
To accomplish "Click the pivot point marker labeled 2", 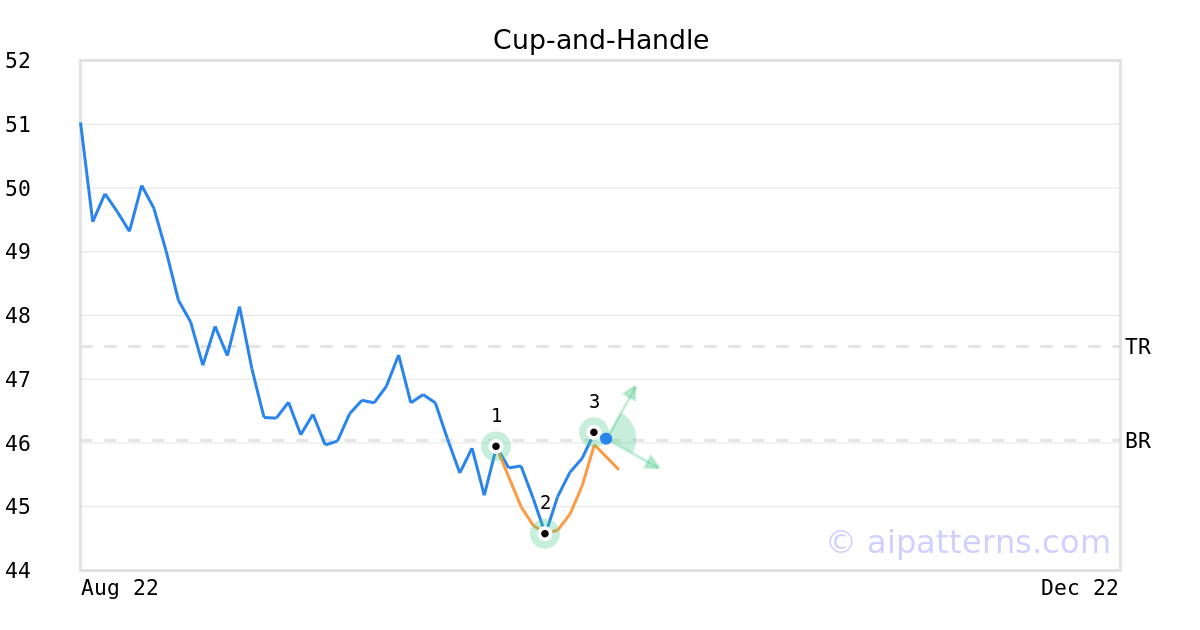I will (545, 533).
